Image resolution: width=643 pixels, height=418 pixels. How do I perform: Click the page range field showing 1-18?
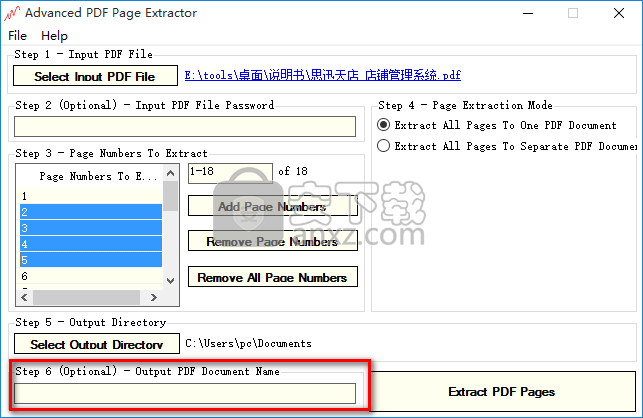230,173
